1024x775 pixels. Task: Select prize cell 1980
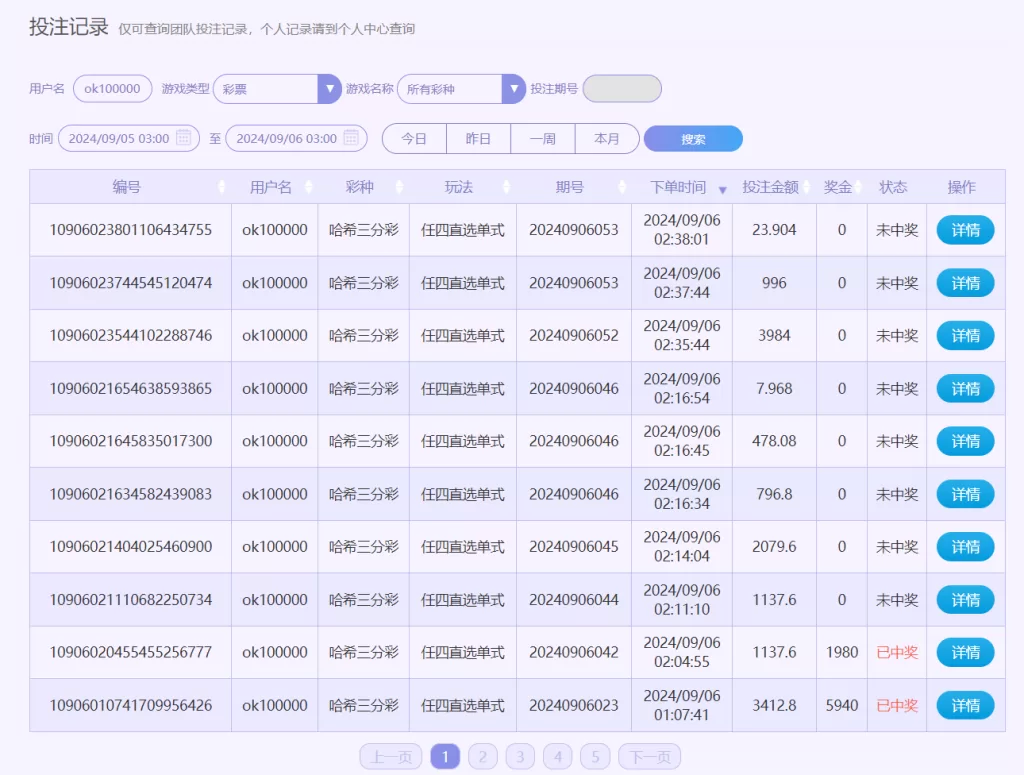(842, 652)
